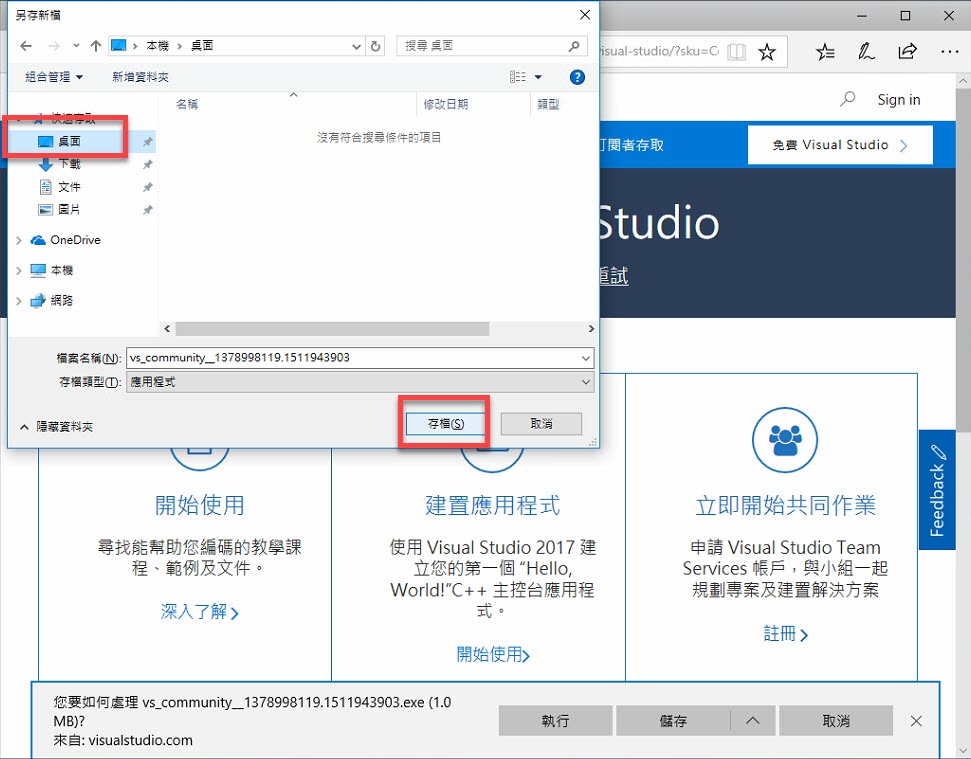Open the 立即開始共同作業 heading link
The width and height of the screenshot is (971, 759).
(x=785, y=505)
